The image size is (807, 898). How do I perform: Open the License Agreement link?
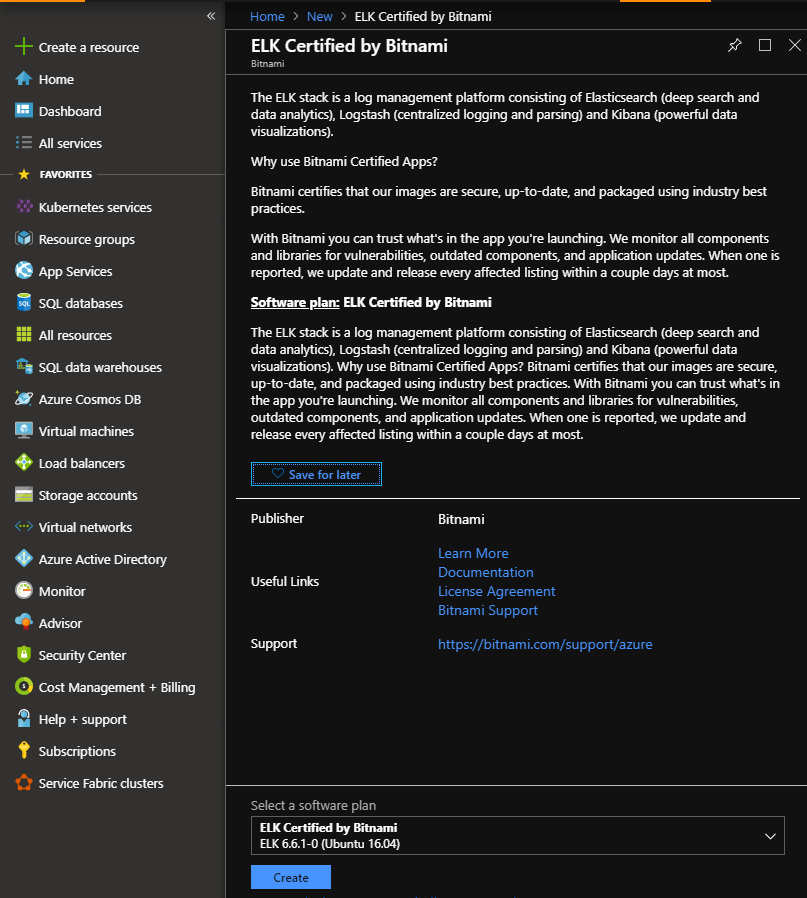(496, 591)
